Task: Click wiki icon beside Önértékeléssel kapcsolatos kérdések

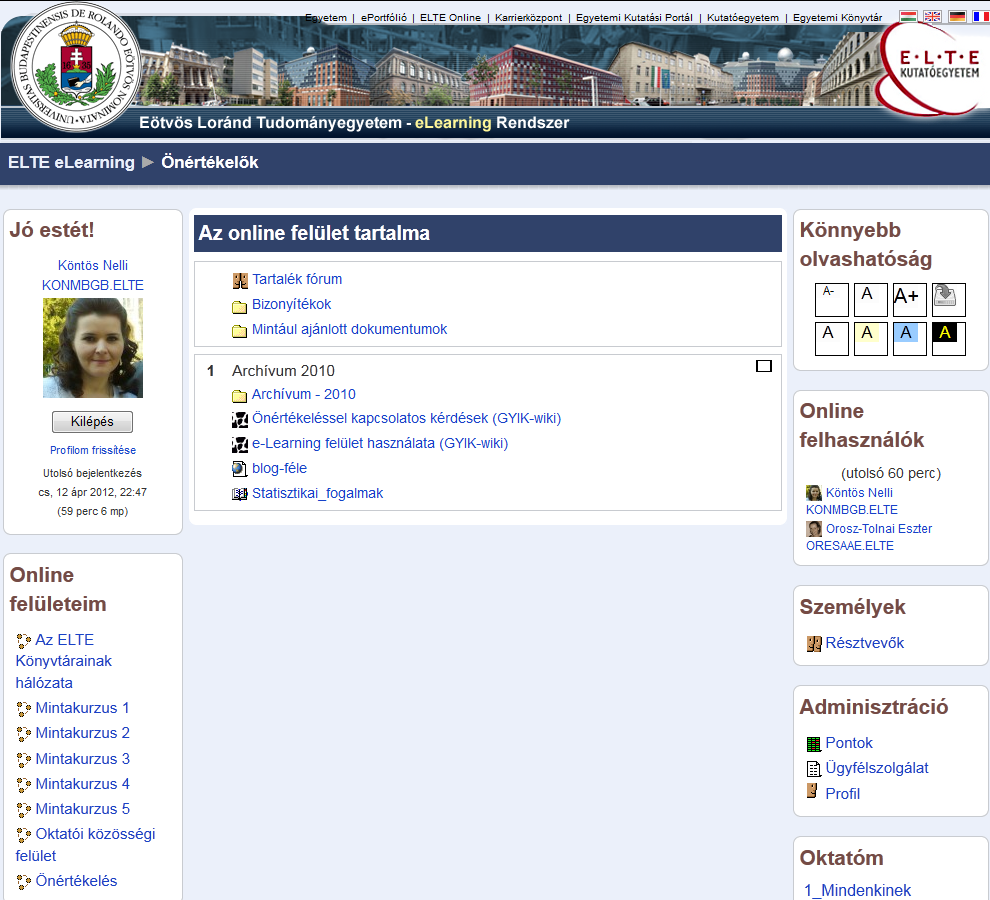Action: pos(240,419)
